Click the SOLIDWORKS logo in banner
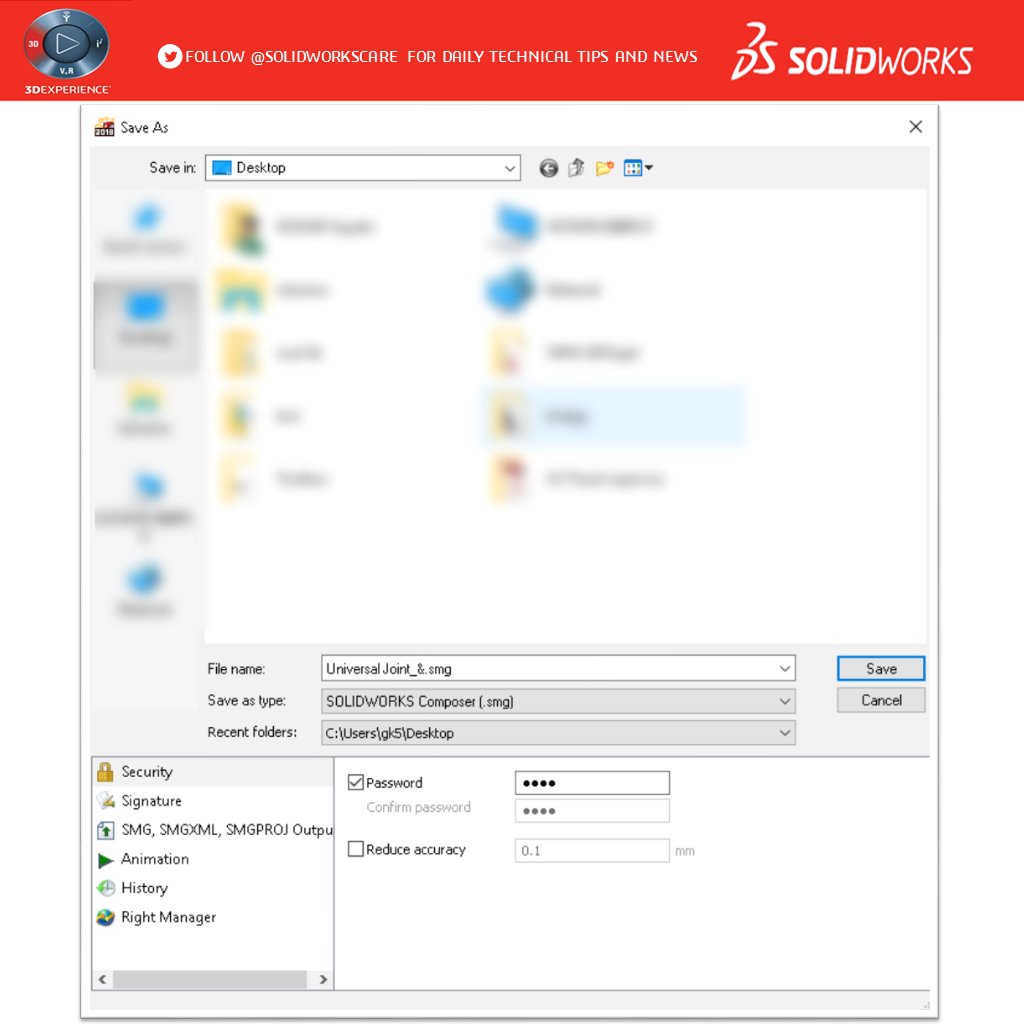This screenshot has width=1024, height=1024. pos(852,52)
